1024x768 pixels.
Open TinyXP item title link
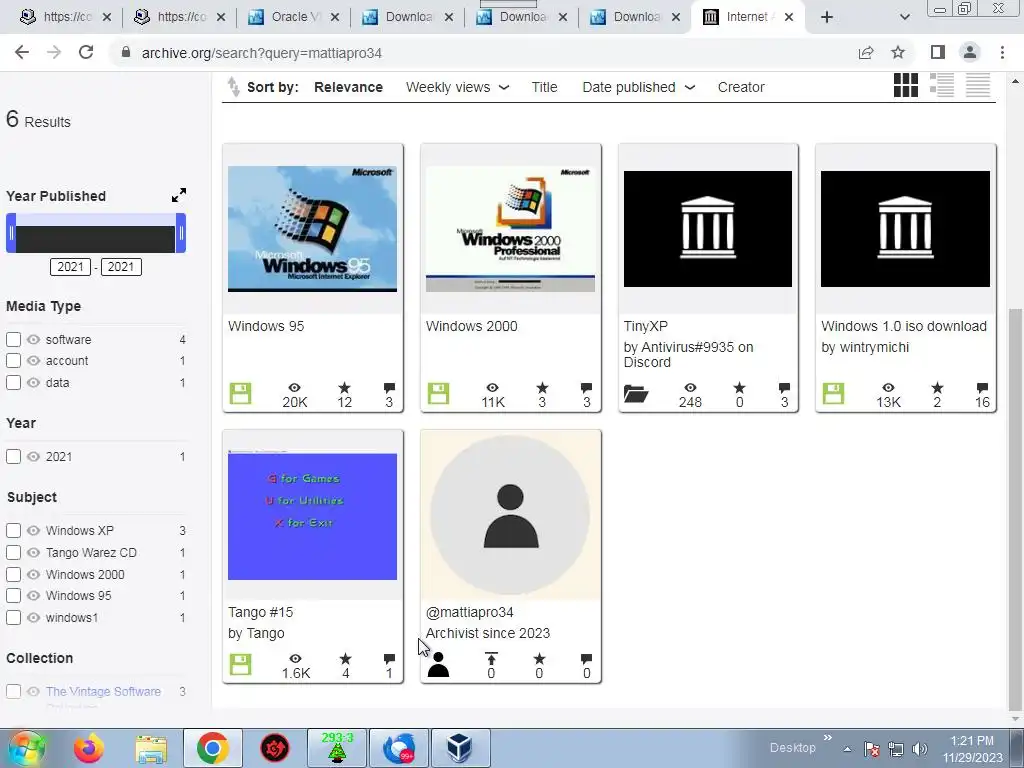tap(645, 326)
